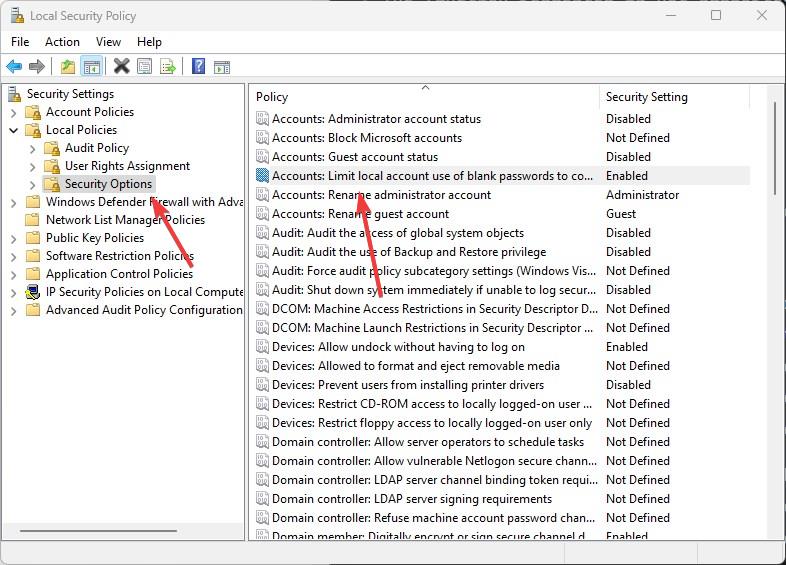Click the Security Options folder icon
The height and width of the screenshot is (565, 786).
click(x=52, y=184)
